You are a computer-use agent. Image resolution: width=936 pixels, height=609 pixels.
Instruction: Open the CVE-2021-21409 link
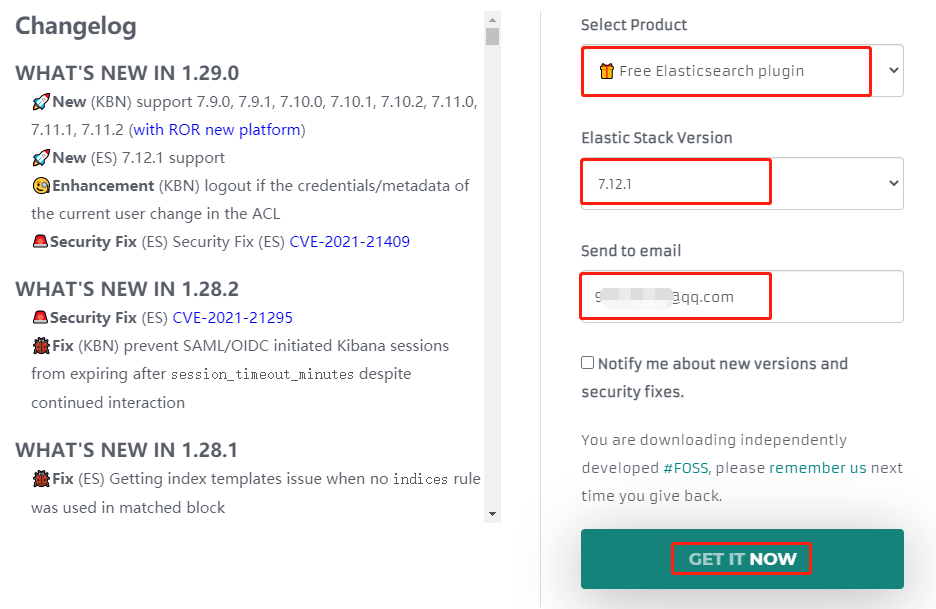pyautogui.click(x=350, y=242)
